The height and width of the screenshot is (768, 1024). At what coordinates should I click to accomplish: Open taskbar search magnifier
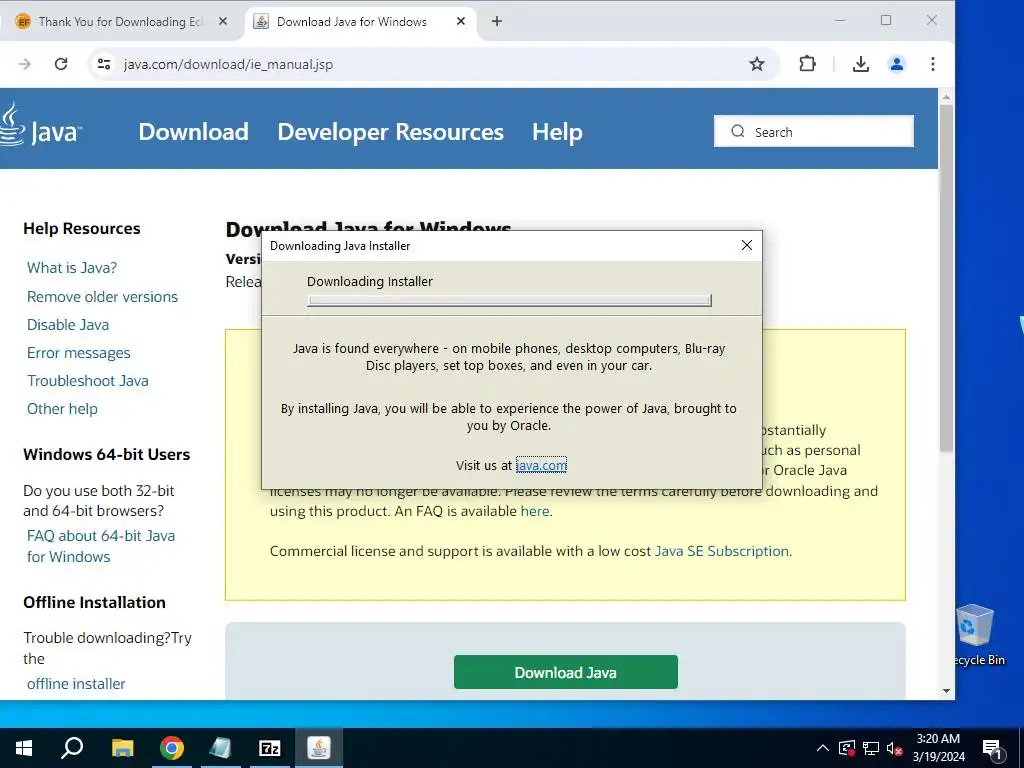[72, 748]
